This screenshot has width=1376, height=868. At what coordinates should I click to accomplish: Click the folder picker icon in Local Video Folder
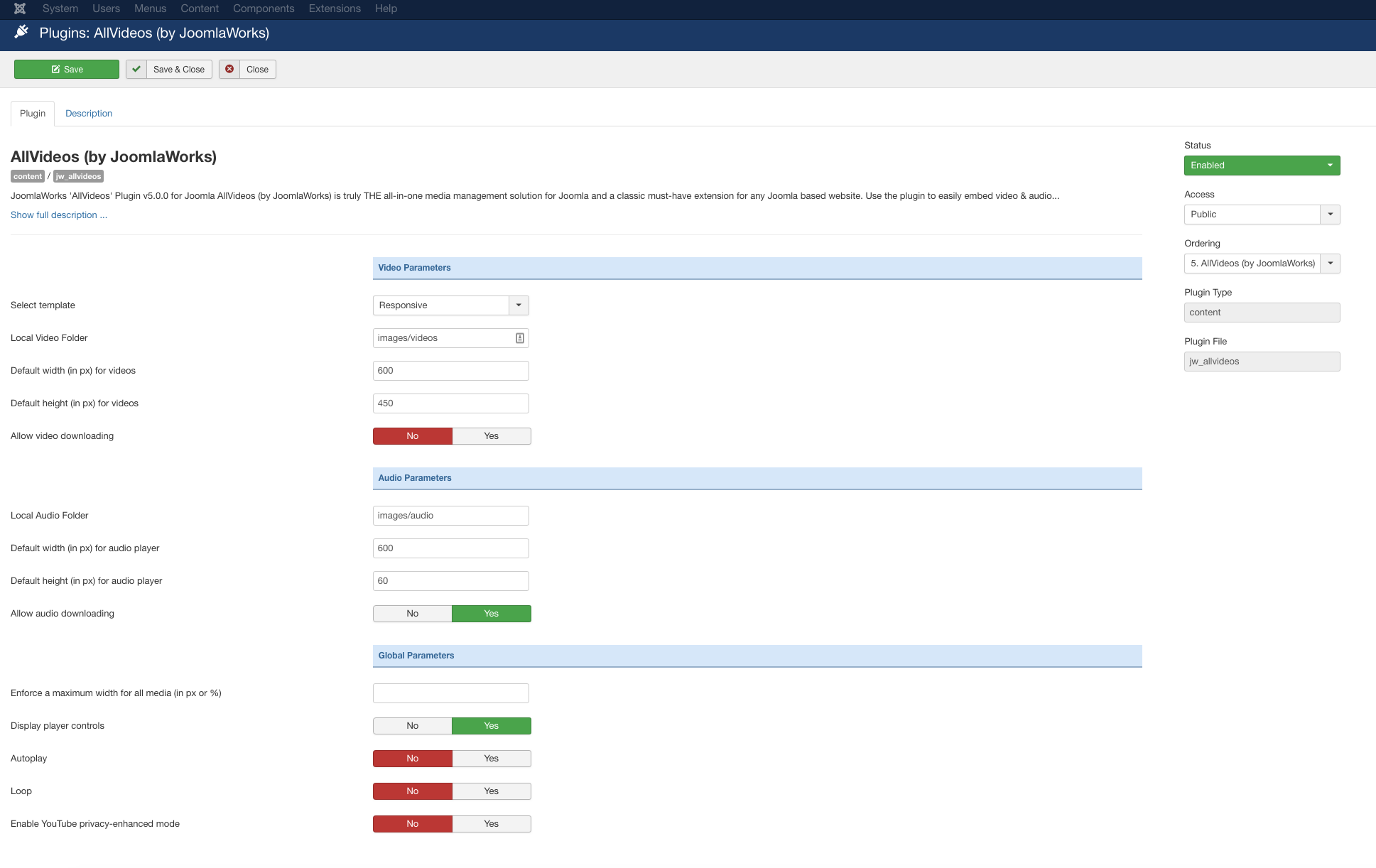tap(520, 338)
